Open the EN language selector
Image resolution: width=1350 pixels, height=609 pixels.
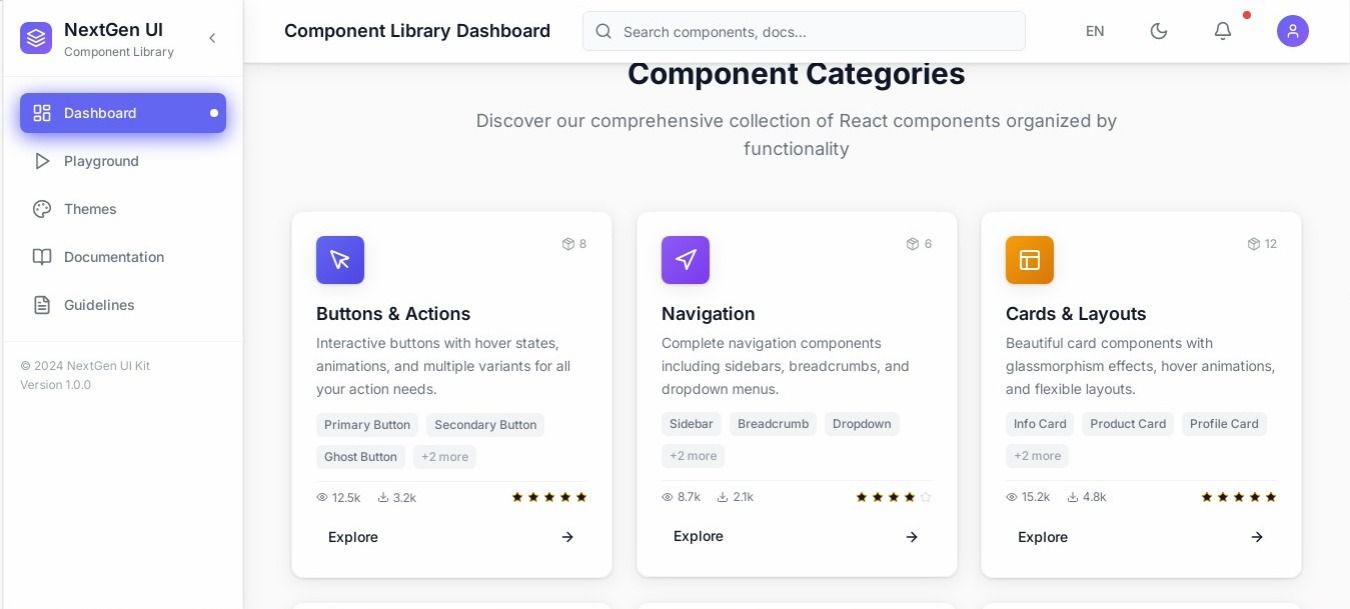click(x=1095, y=31)
